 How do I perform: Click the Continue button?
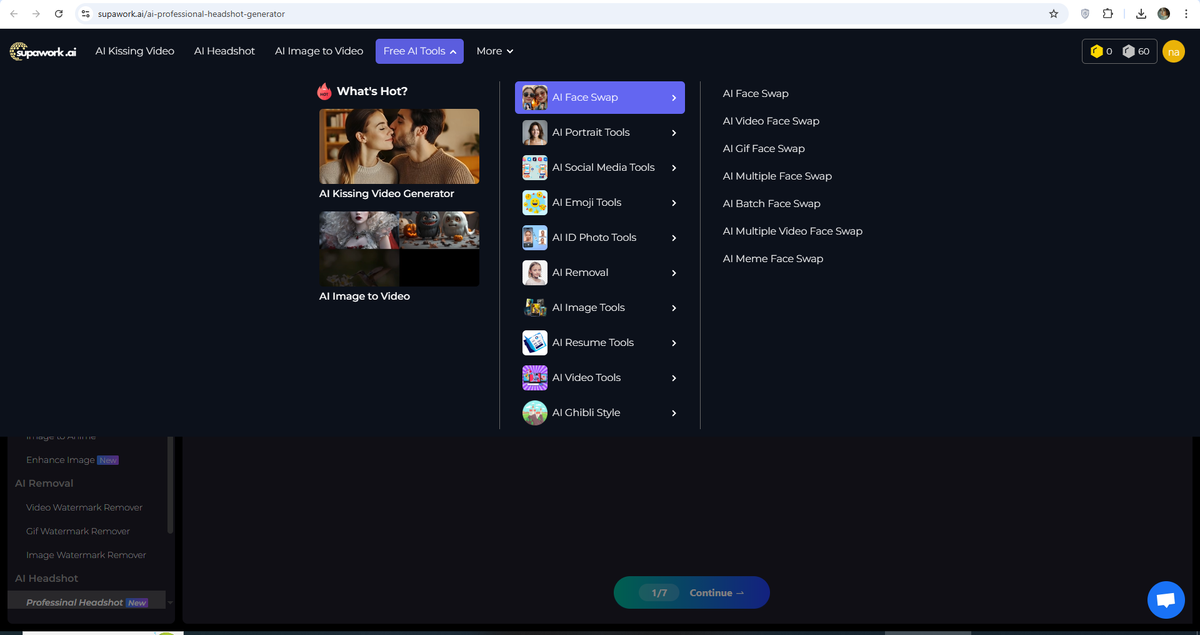pyautogui.click(x=692, y=593)
